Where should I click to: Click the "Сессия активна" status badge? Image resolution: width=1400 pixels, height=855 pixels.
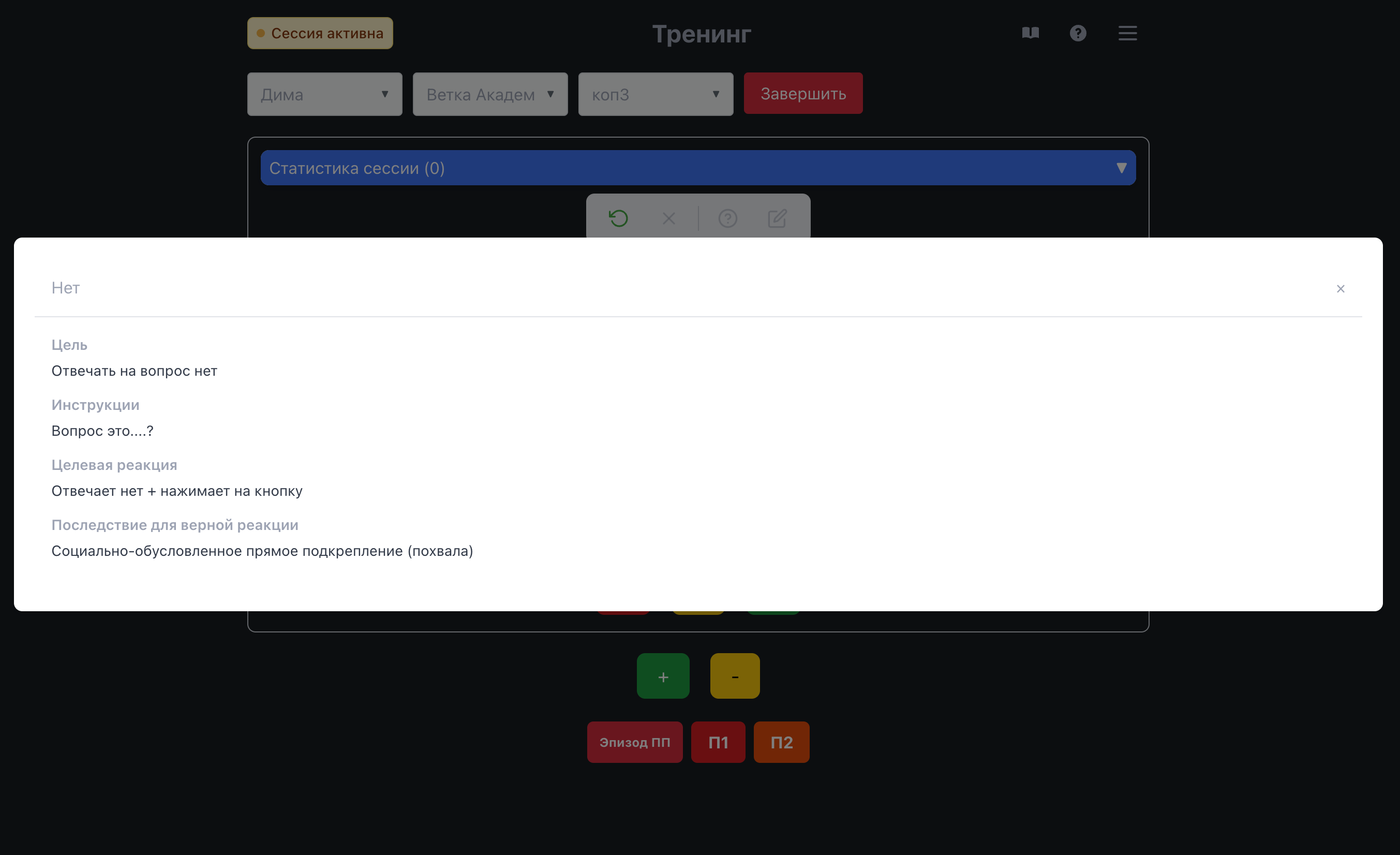click(320, 34)
